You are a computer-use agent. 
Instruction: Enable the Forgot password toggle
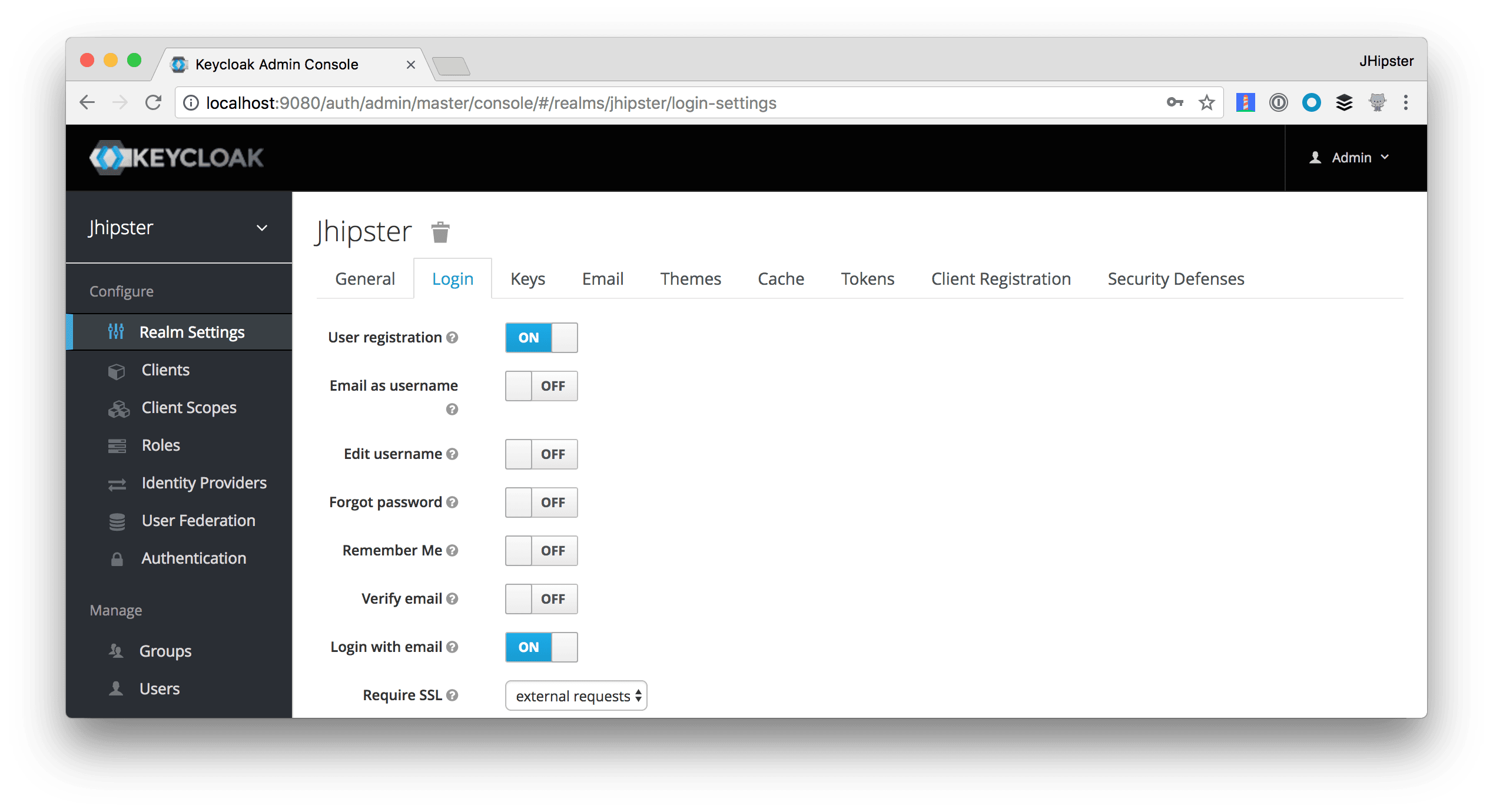click(x=540, y=502)
